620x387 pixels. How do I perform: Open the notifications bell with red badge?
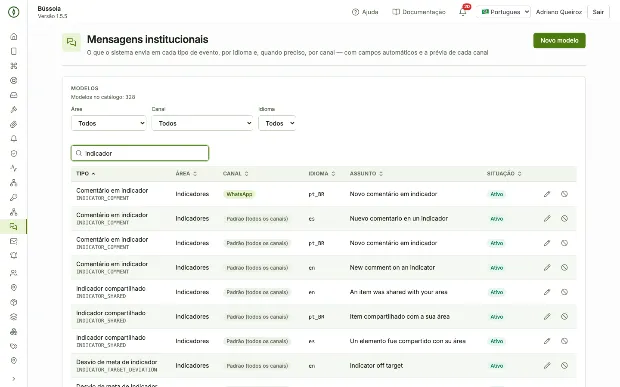tap(463, 12)
